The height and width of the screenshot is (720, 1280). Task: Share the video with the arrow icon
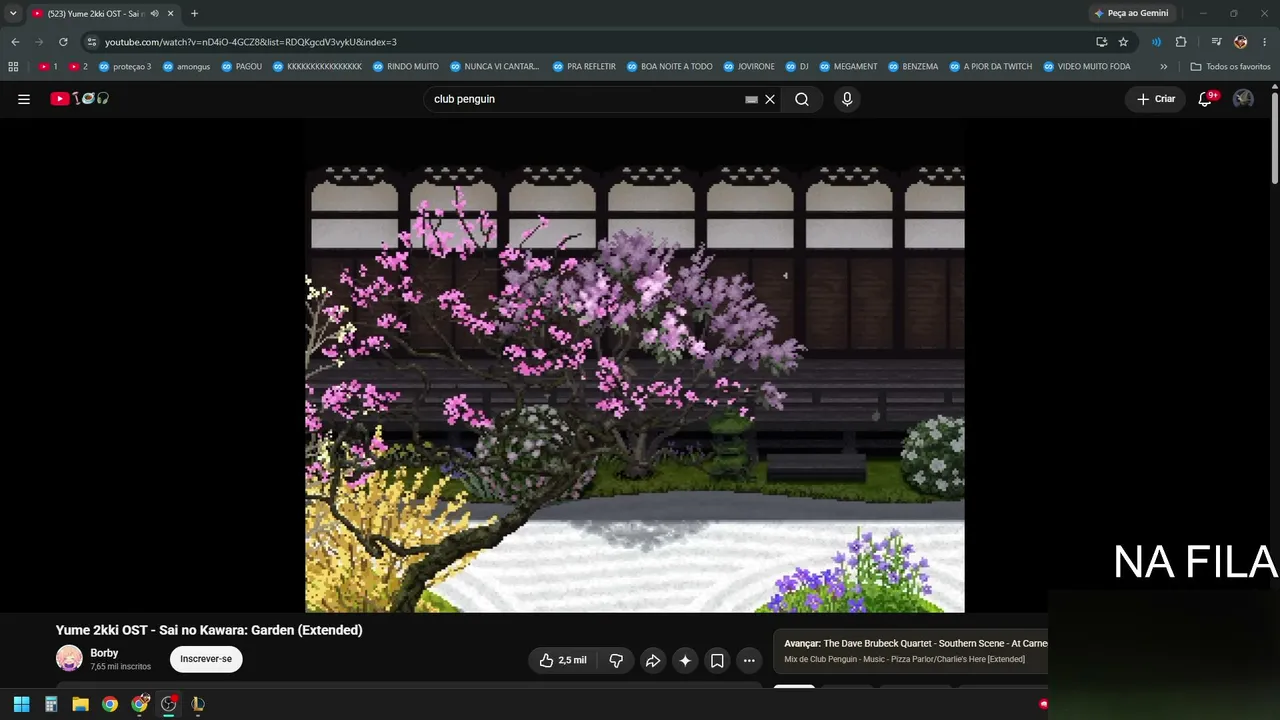tap(652, 660)
